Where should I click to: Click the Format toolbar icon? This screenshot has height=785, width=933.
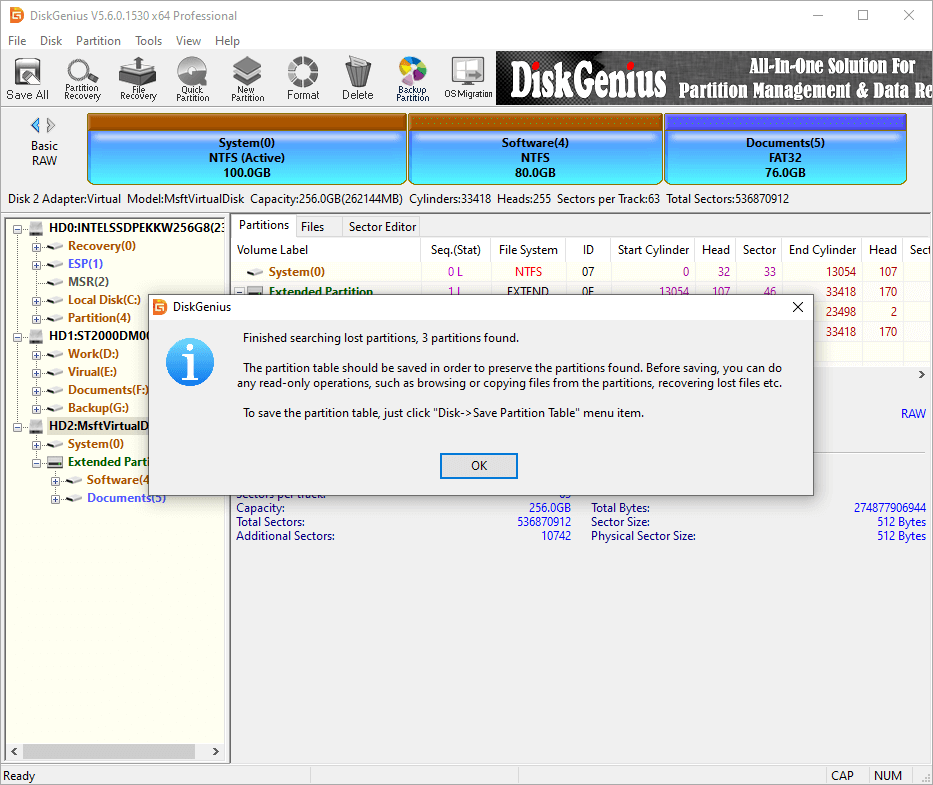pyautogui.click(x=303, y=79)
